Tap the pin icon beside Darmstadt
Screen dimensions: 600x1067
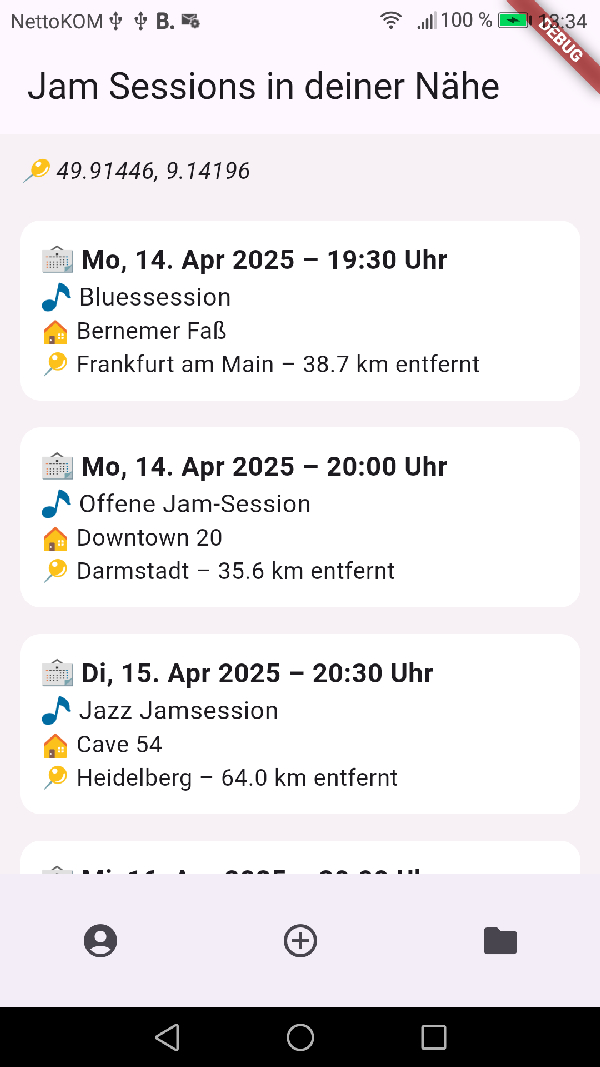point(55,571)
